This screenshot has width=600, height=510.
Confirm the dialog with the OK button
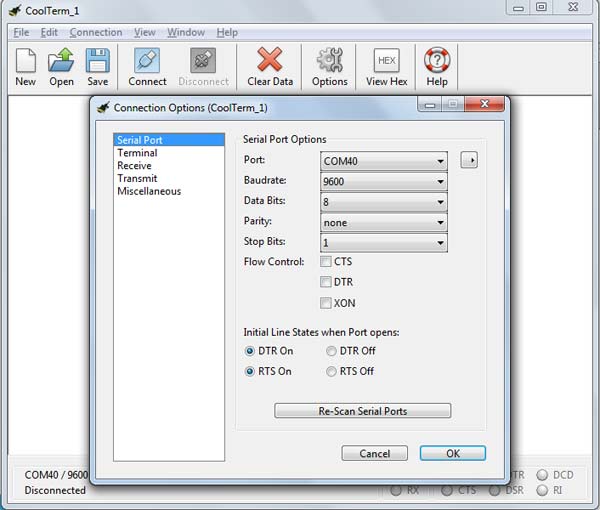452,453
